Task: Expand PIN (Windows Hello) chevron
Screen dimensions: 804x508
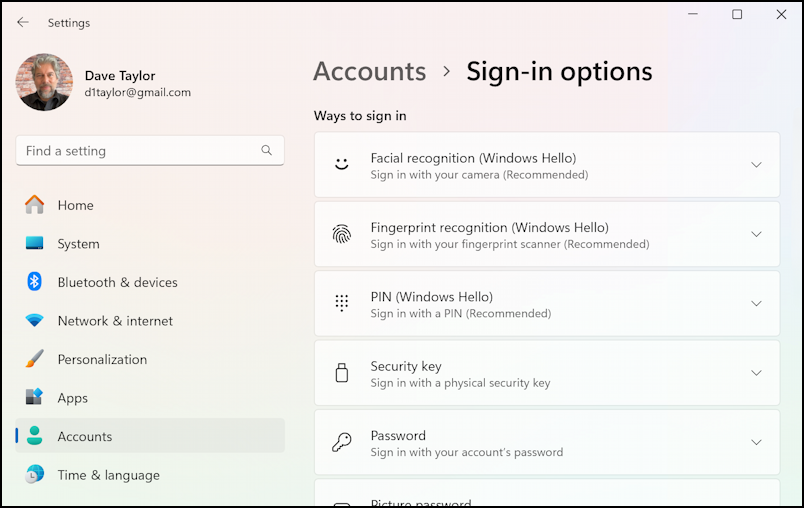Action: (756, 303)
